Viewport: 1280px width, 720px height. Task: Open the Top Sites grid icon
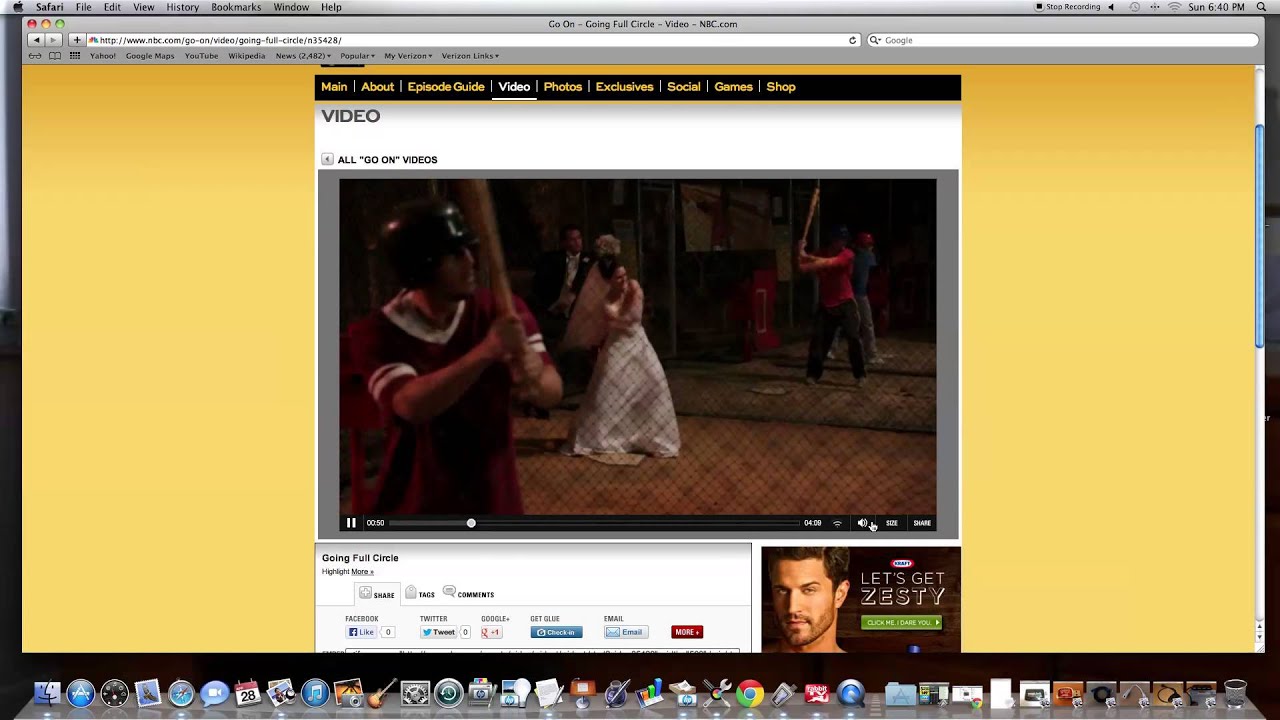click(x=74, y=56)
